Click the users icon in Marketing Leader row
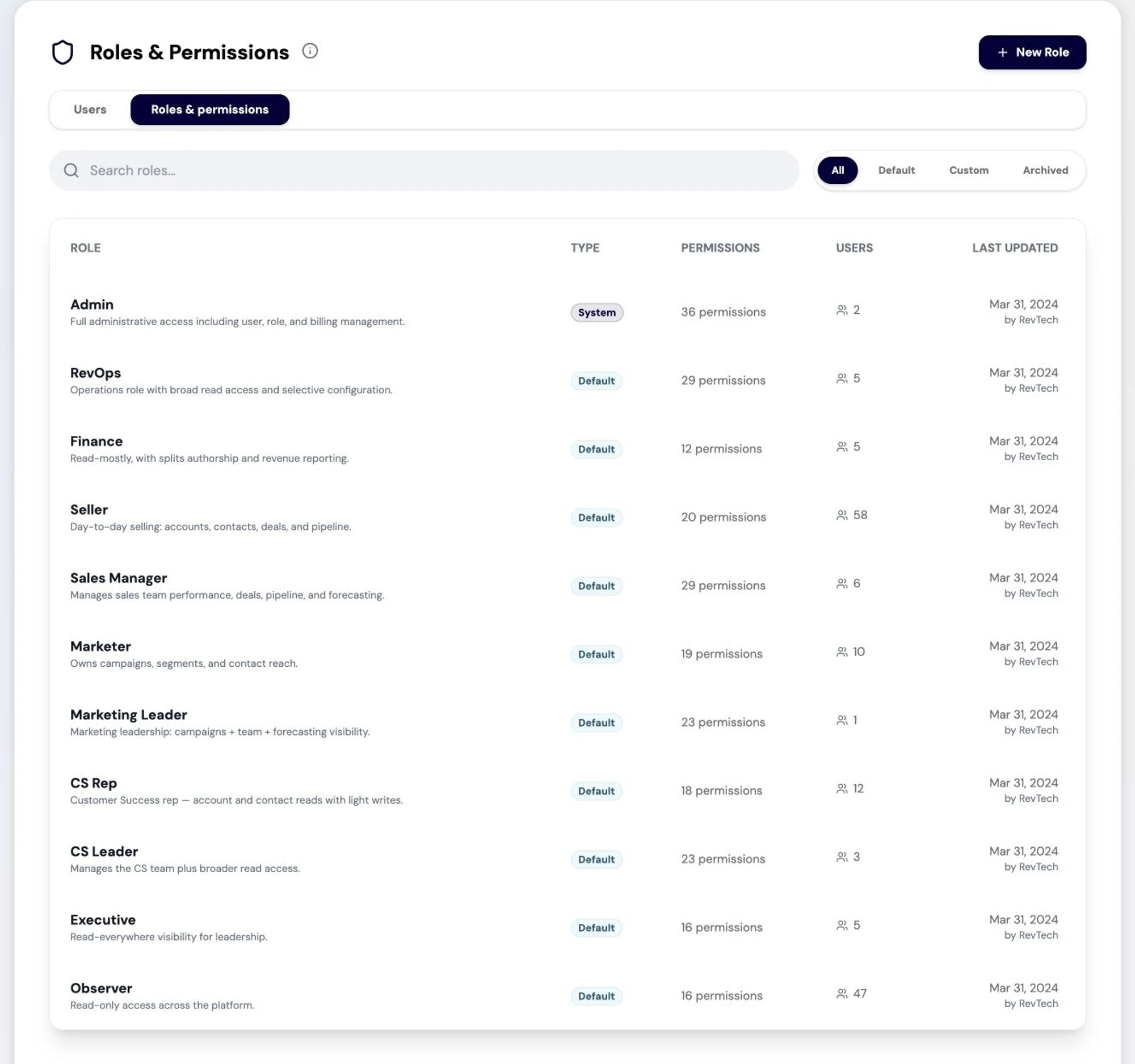 [842, 720]
